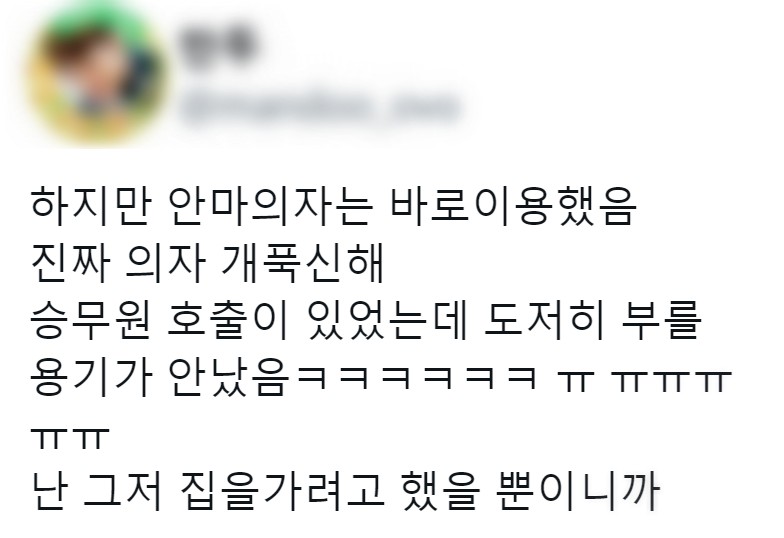Screen dimensions: 784x538
Task: Click the line 진짜 의자 개푹신해
Action: point(207,265)
